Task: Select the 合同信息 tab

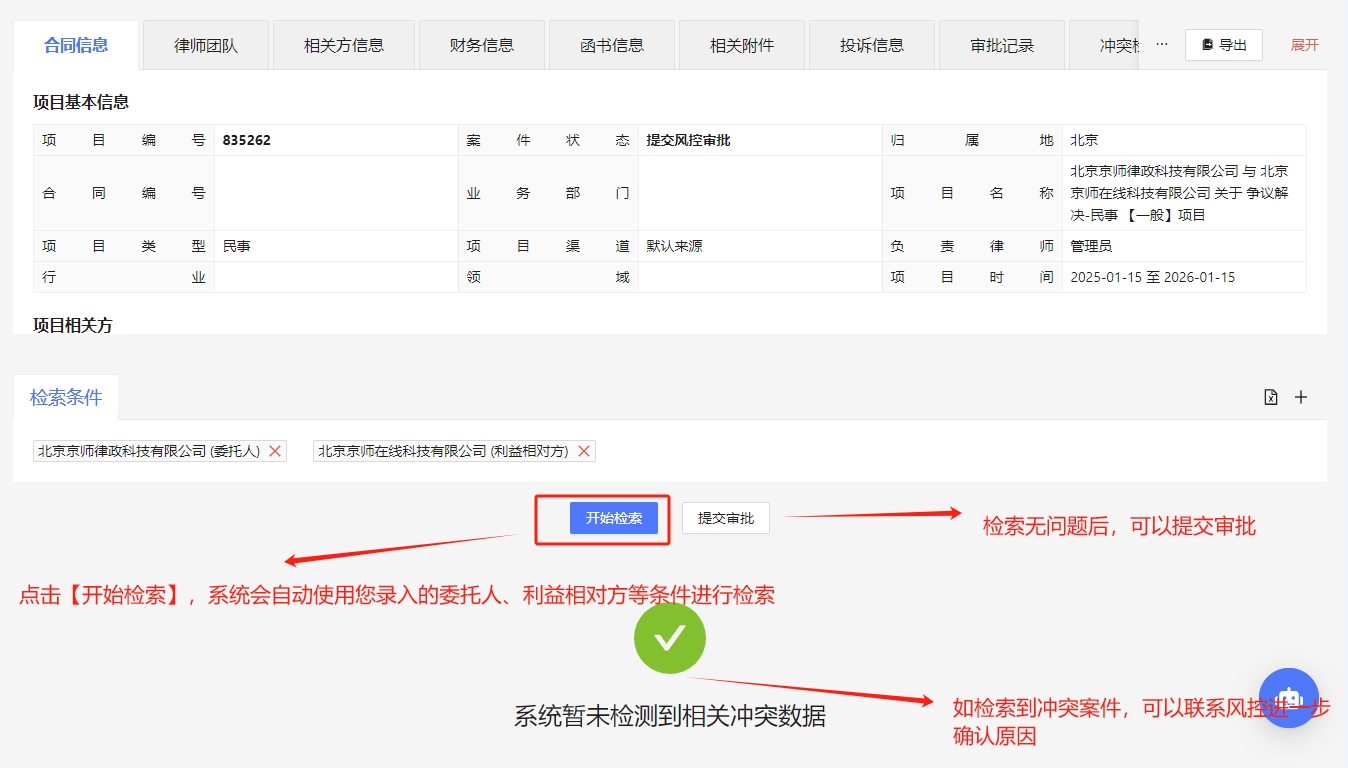Action: 76,45
